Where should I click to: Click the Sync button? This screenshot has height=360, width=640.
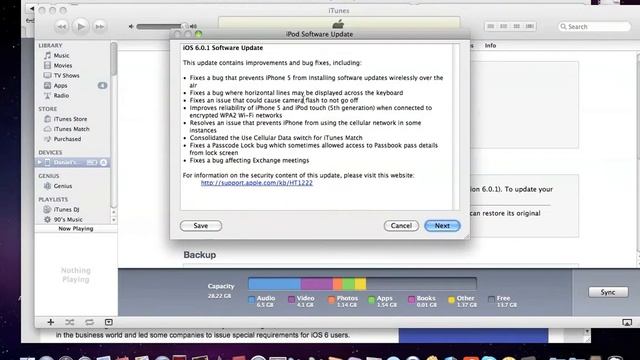point(608,292)
